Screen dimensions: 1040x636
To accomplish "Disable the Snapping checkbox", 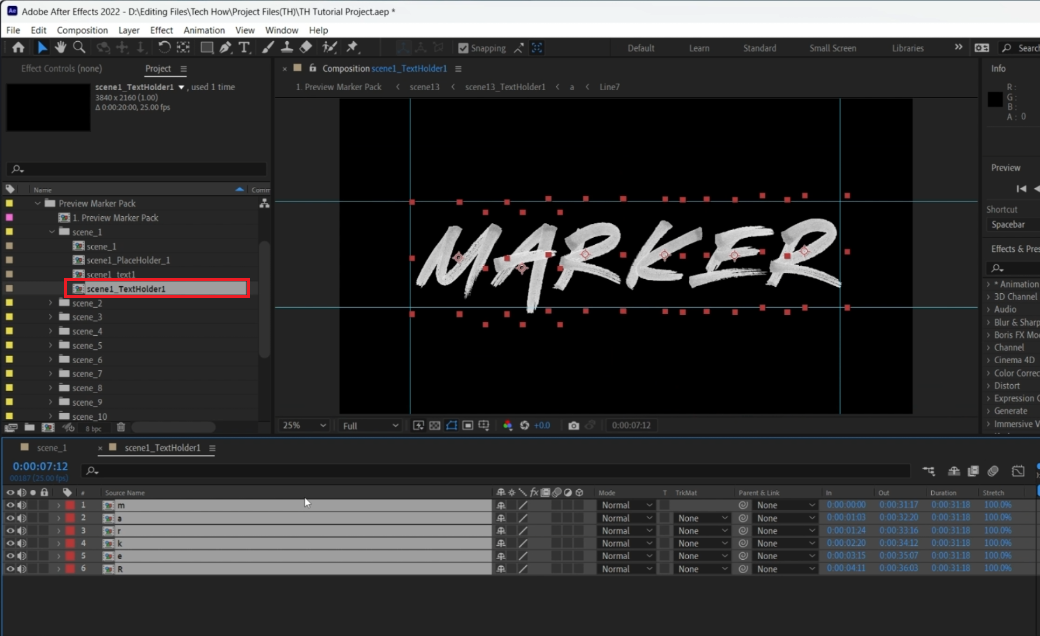I will [x=463, y=48].
